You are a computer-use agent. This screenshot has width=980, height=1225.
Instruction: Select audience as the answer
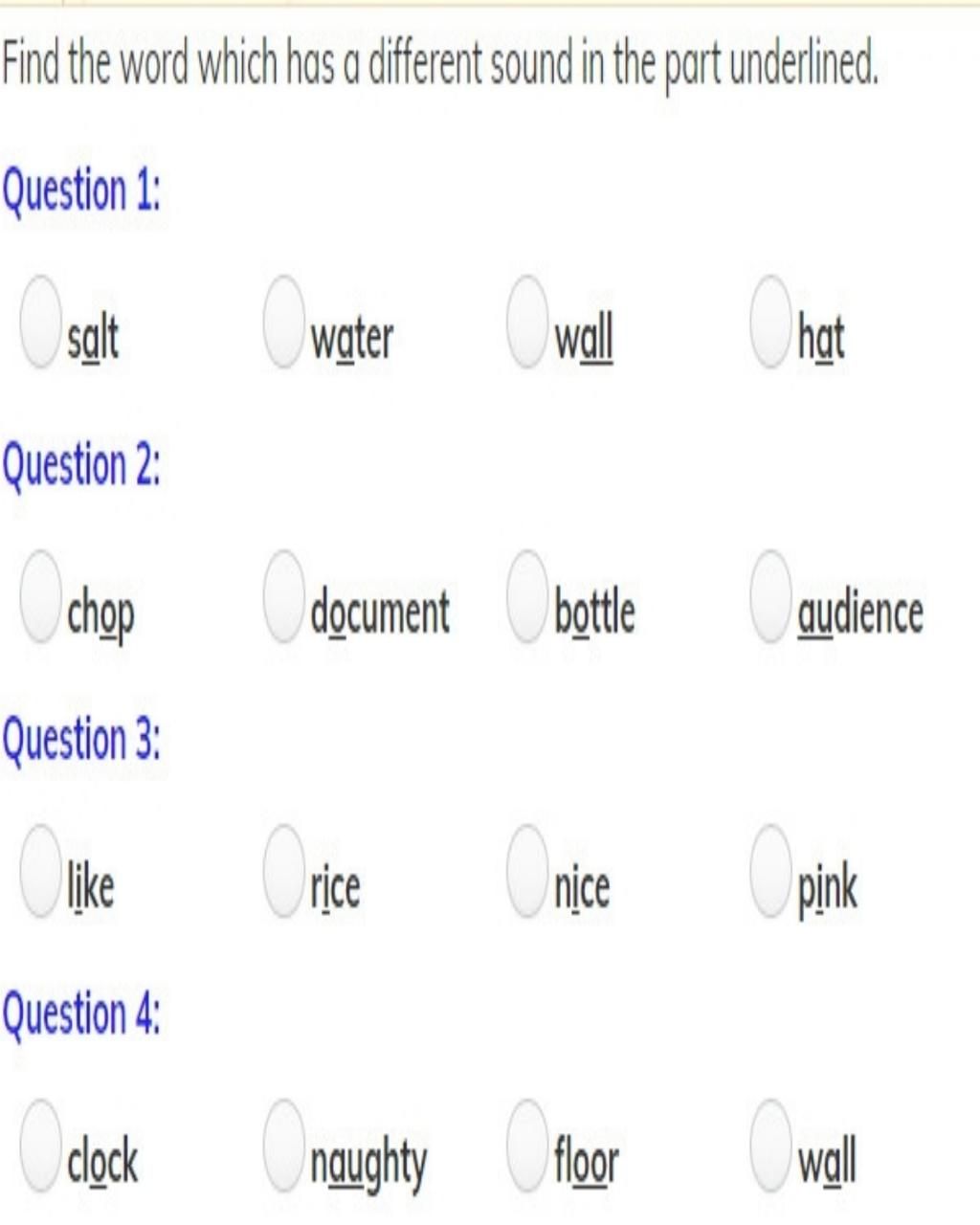click(771, 596)
